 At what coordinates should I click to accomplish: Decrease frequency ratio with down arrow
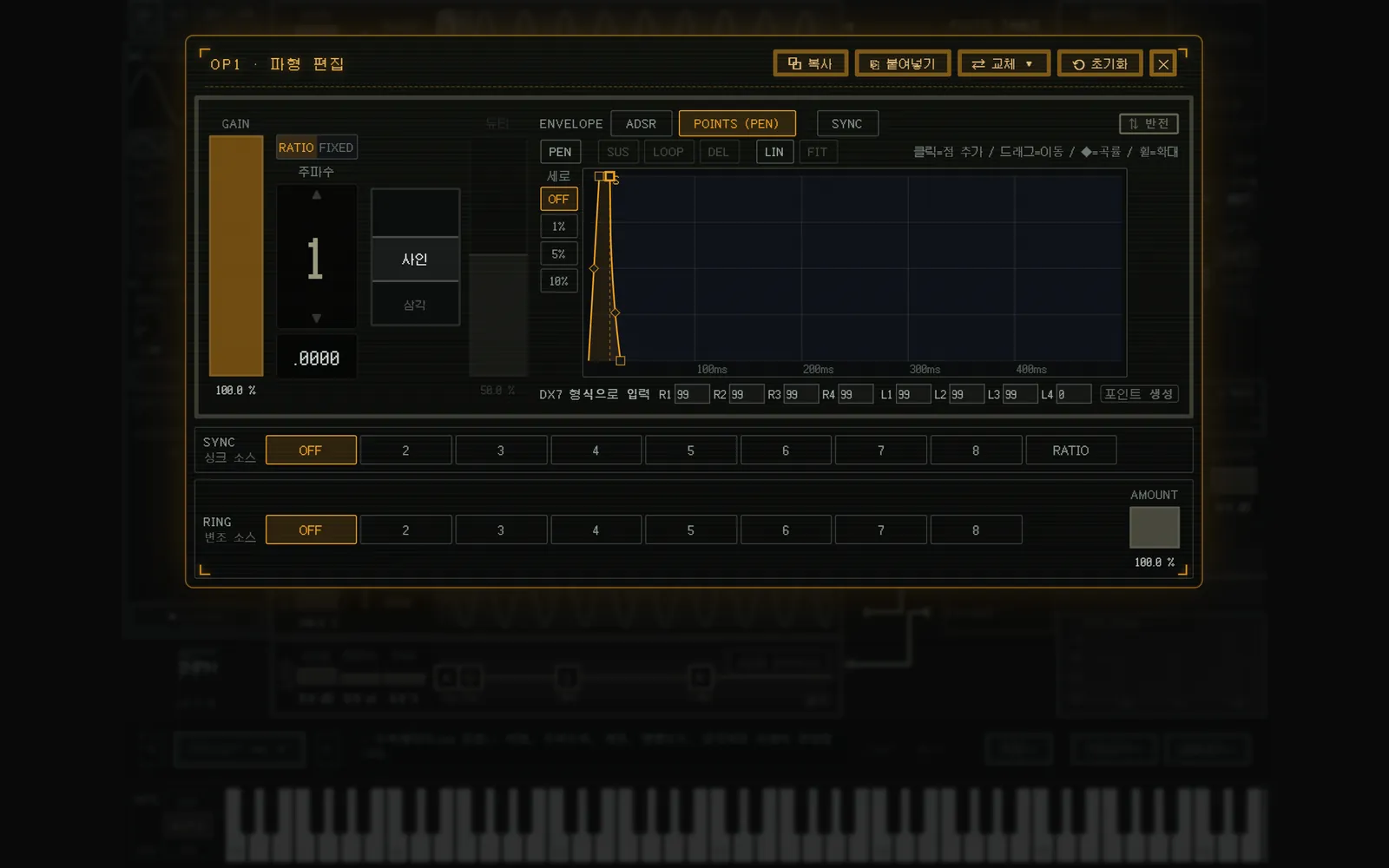(317, 319)
